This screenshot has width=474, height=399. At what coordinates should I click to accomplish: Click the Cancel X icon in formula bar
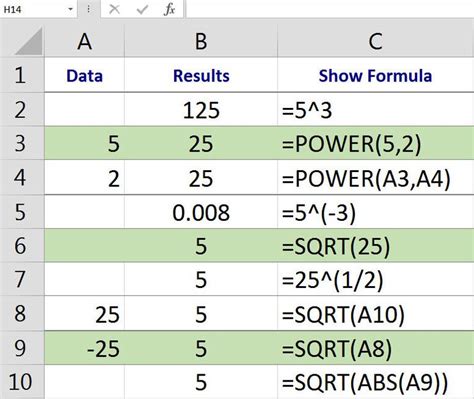click(114, 9)
